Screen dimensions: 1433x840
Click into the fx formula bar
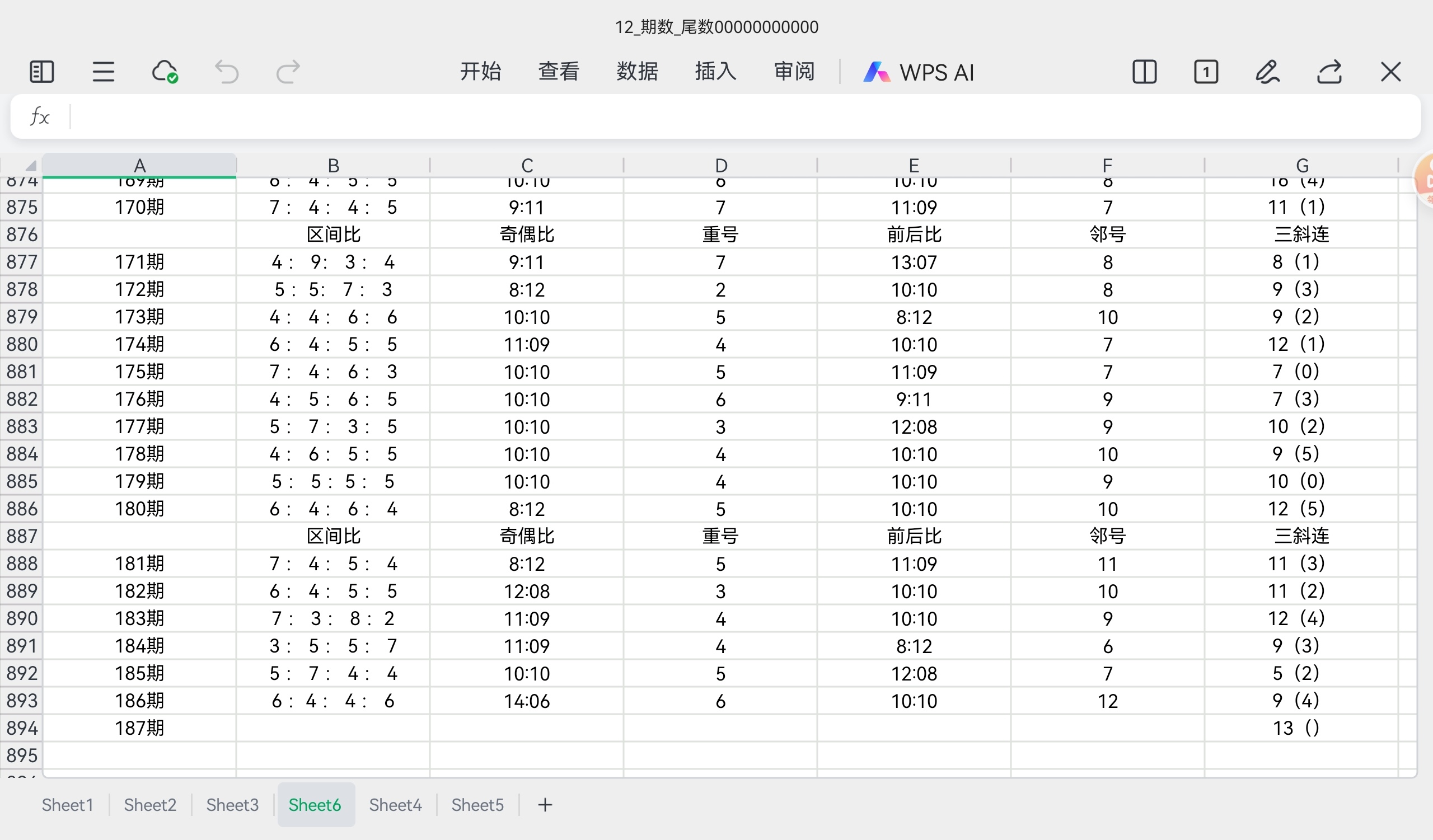point(739,116)
